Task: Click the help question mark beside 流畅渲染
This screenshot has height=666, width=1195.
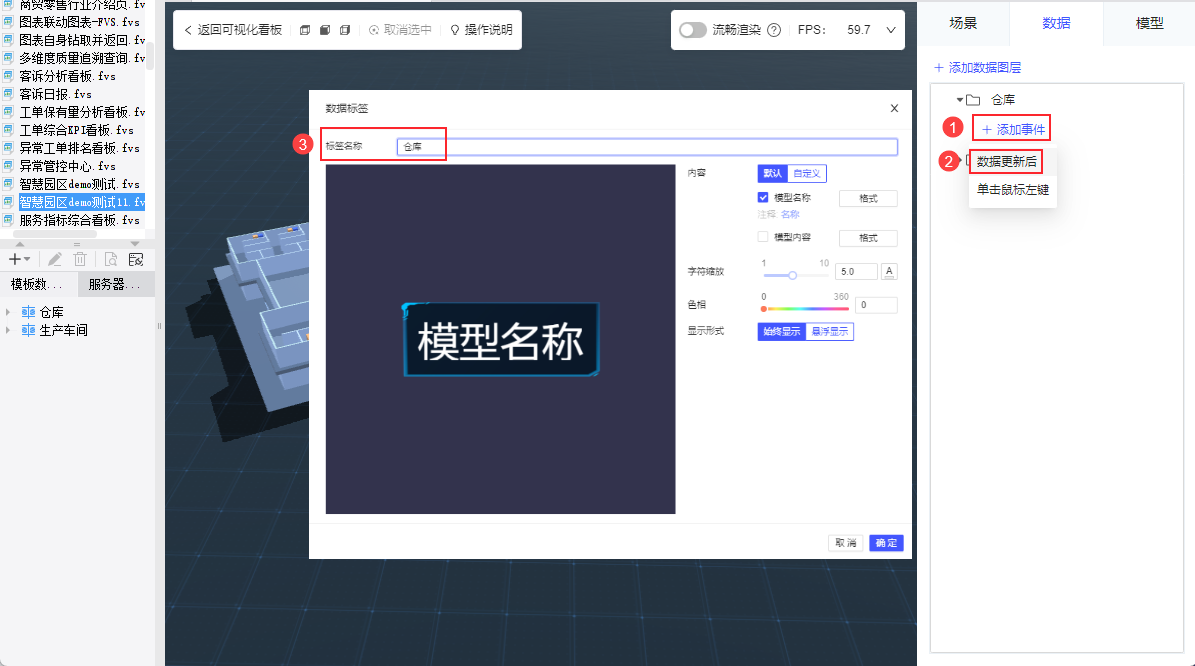Action: click(x=774, y=30)
